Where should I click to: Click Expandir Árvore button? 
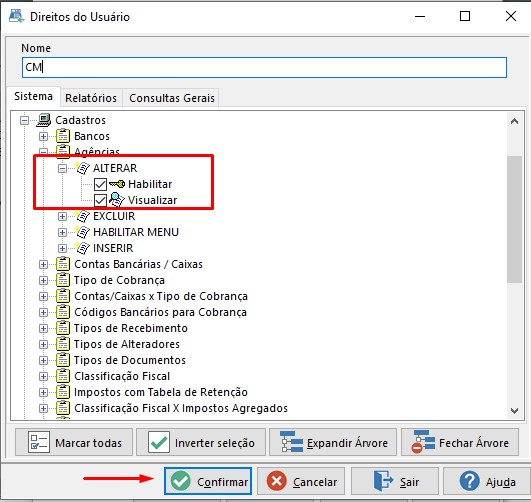[333, 442]
